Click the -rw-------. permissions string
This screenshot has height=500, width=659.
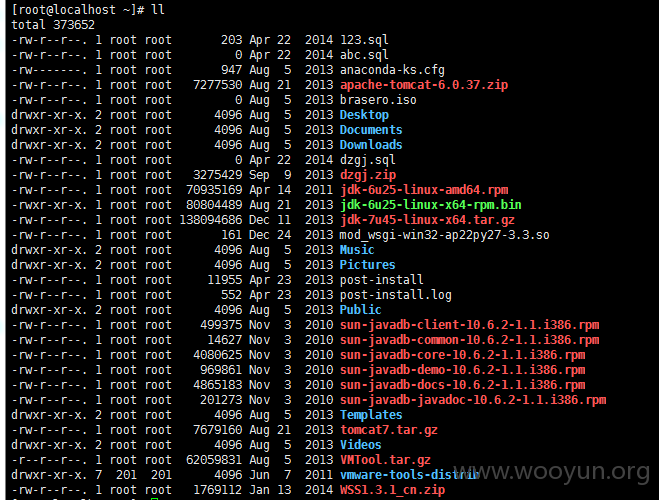click(x=49, y=70)
